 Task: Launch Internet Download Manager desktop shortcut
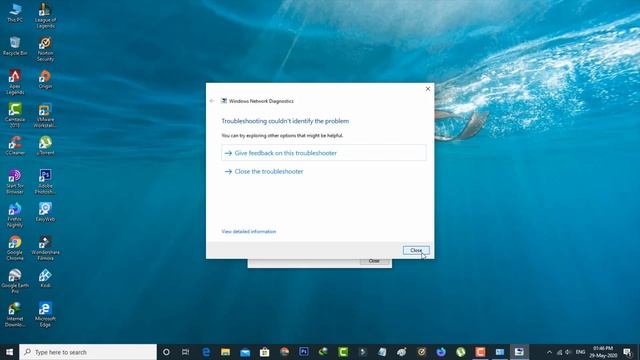tap(15, 315)
